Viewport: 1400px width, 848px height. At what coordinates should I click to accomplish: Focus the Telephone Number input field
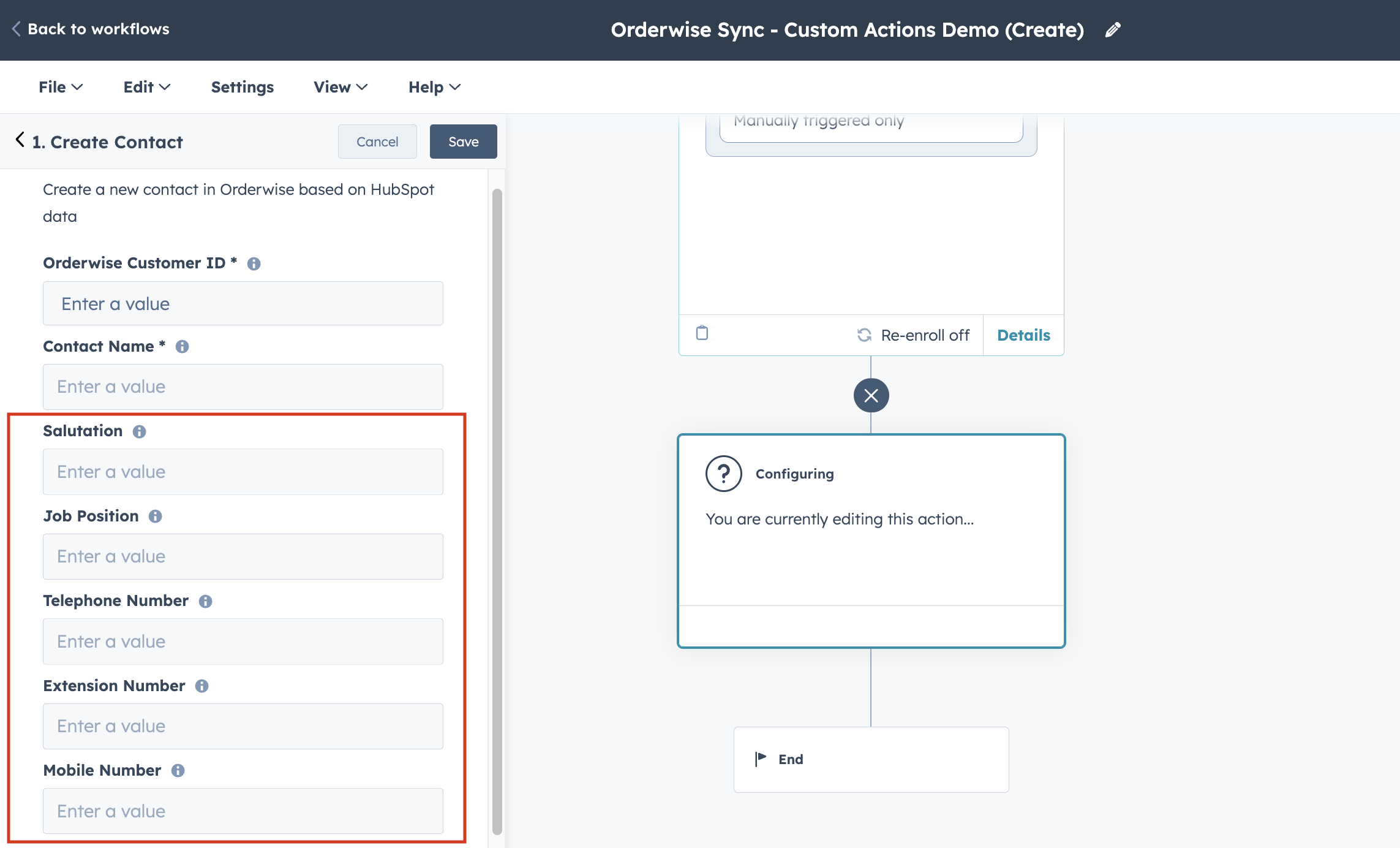[x=243, y=642]
